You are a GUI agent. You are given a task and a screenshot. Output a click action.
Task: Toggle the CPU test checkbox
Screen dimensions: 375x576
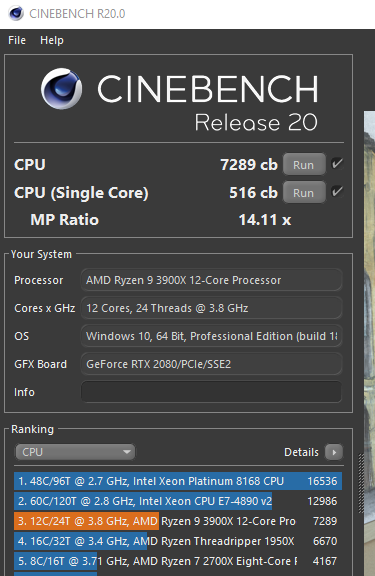tap(337, 163)
